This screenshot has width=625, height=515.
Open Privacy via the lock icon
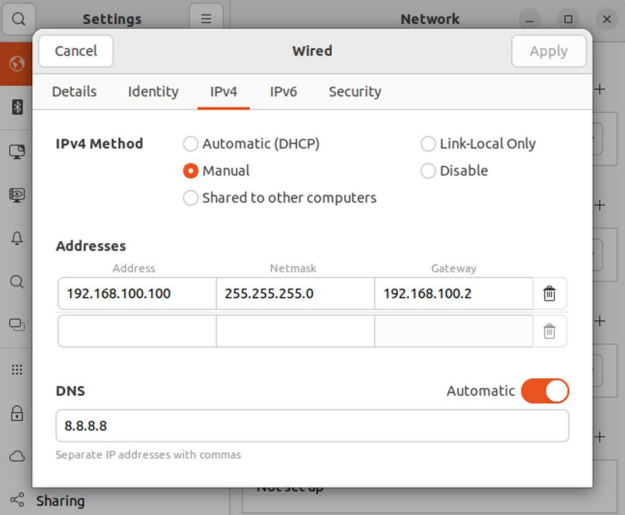click(x=17, y=413)
